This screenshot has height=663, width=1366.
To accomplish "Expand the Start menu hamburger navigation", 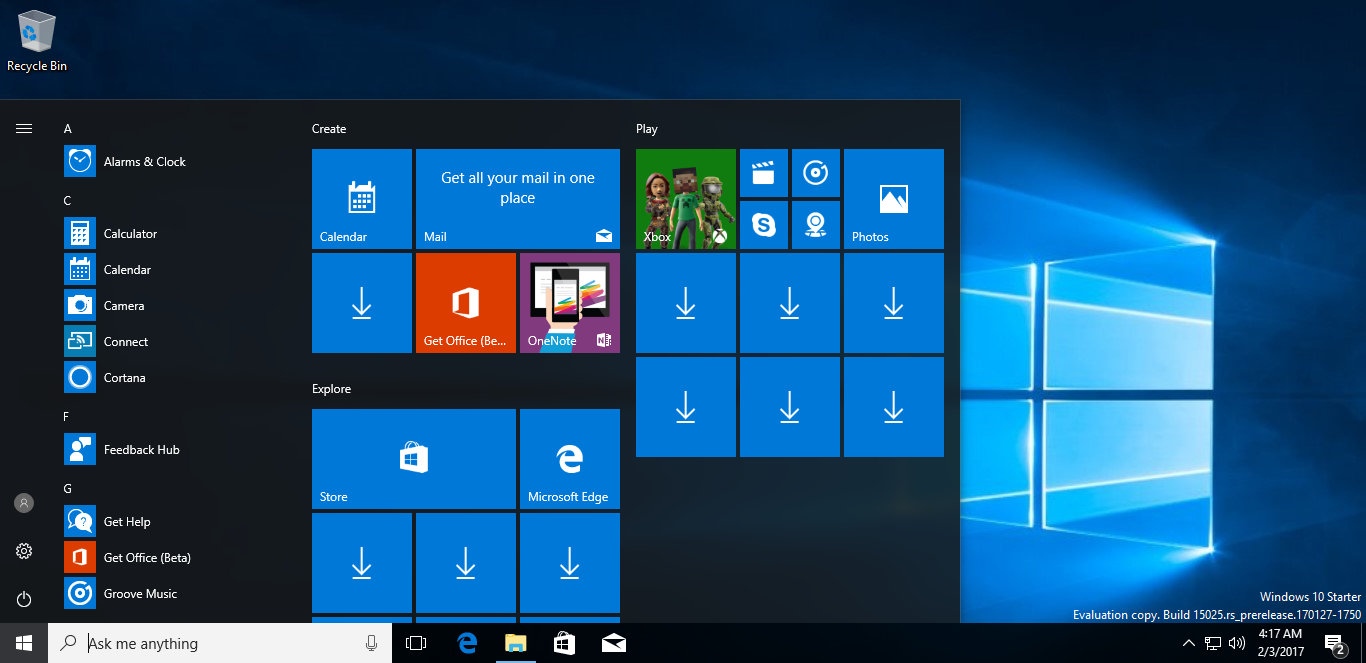I will coord(24,128).
